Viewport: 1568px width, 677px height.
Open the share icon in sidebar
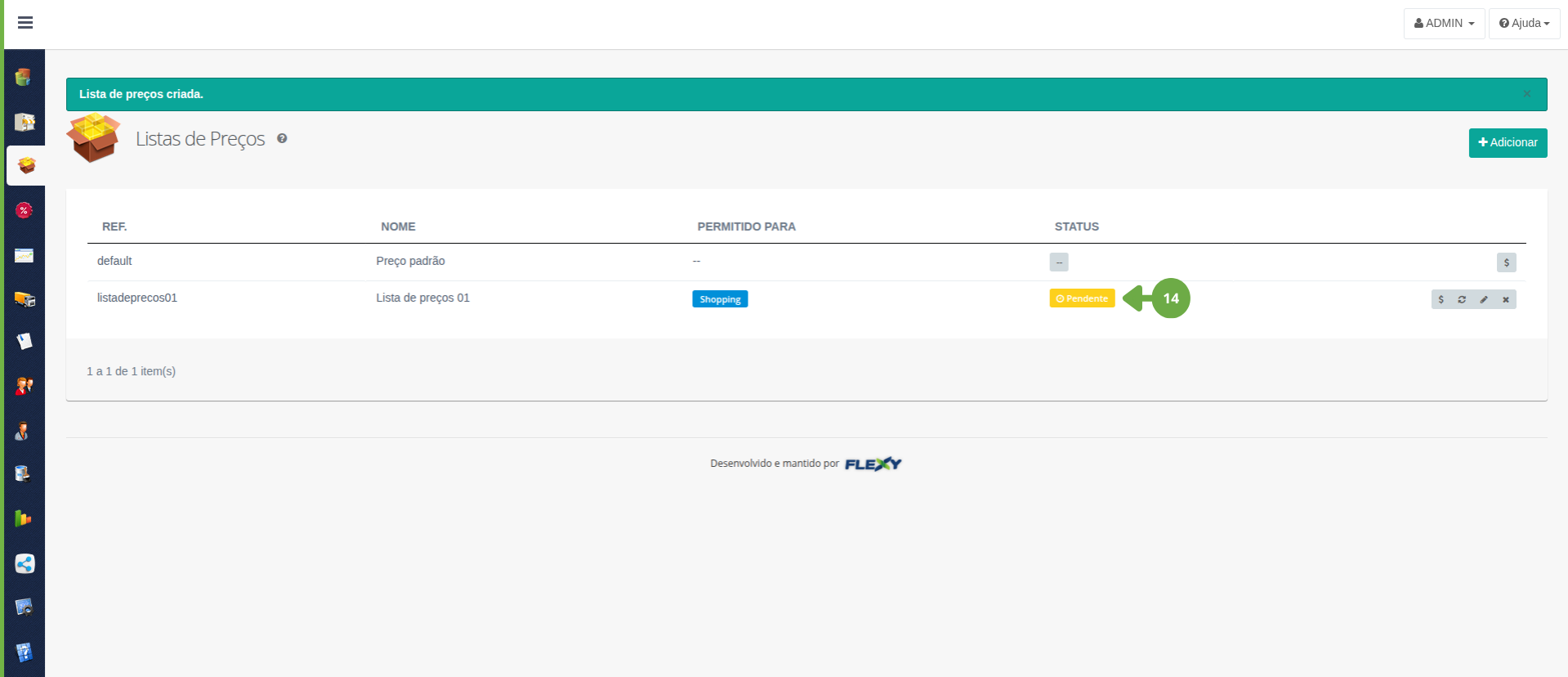click(25, 563)
